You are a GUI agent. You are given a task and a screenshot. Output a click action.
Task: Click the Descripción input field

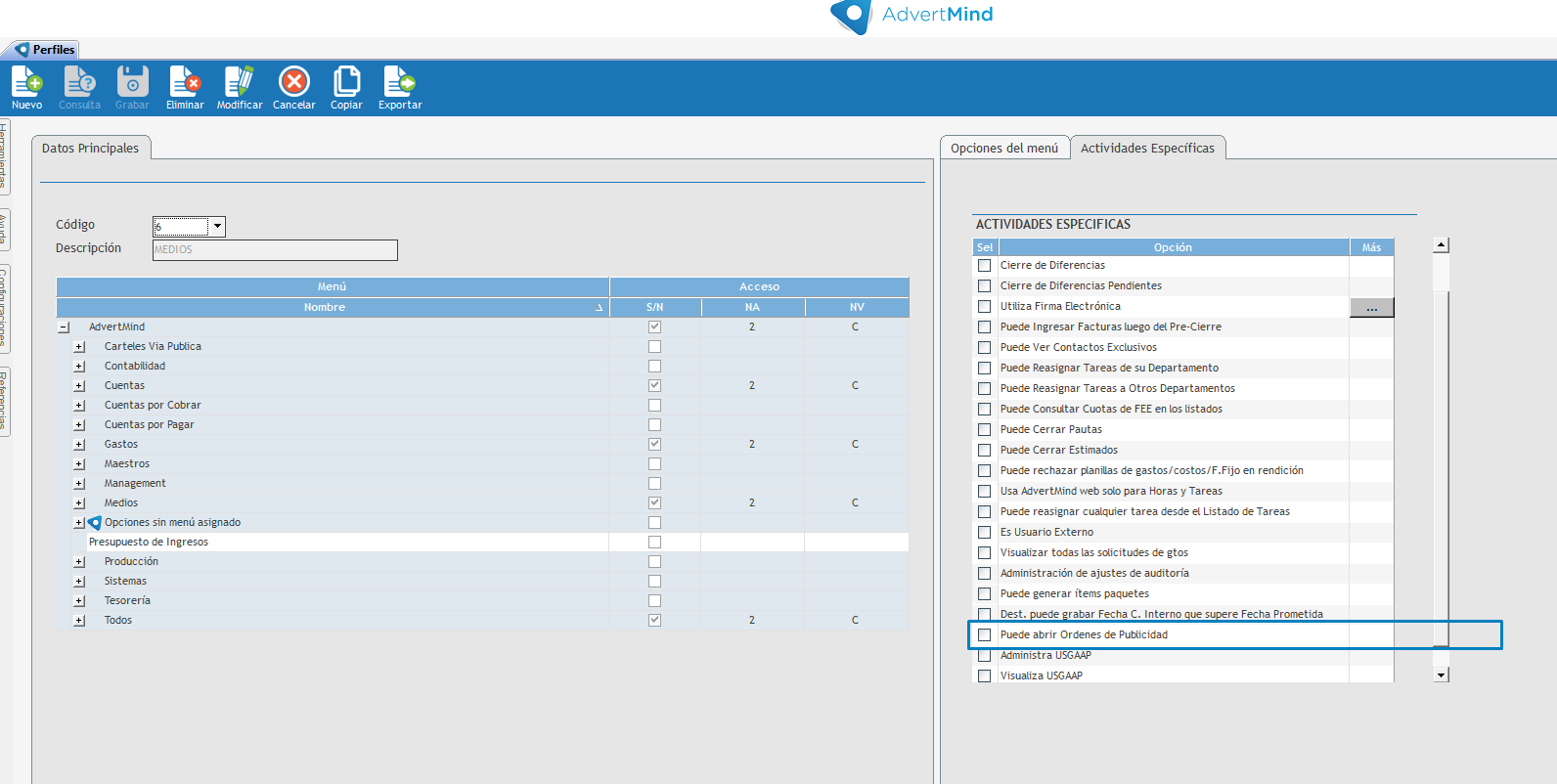click(275, 250)
